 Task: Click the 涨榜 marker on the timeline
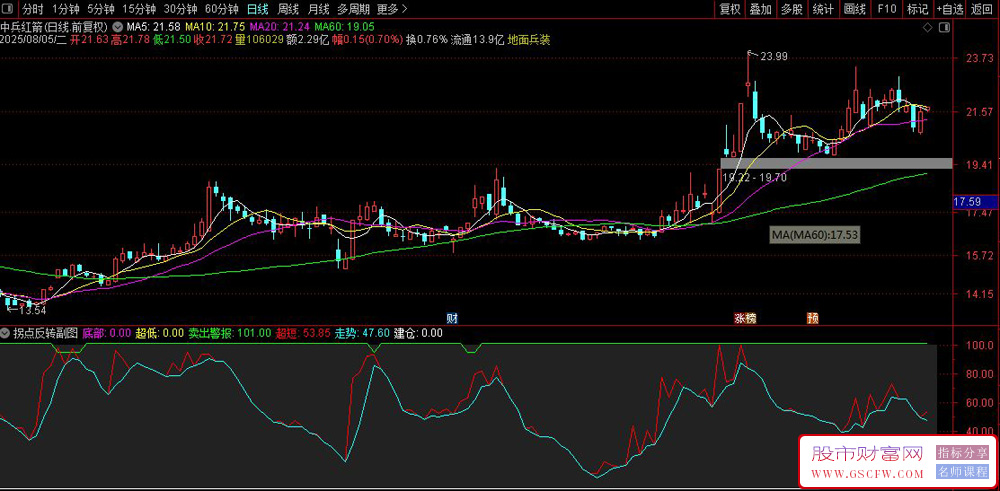coord(744,318)
